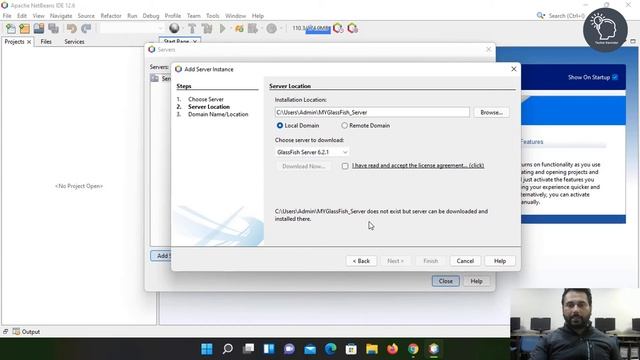Click the Output window icon at bottom
The image size is (640, 360).
tap(16, 331)
